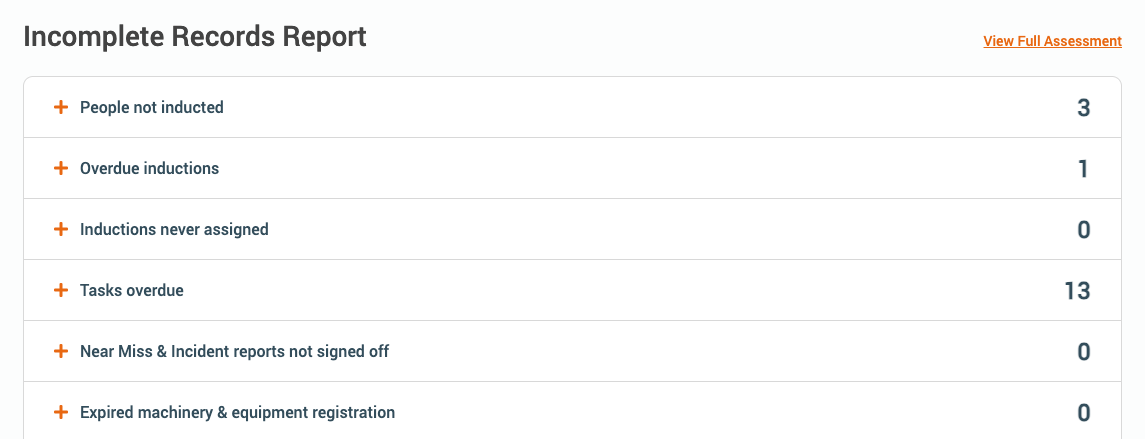Click the plus icon beside Near Miss reports
Image resolution: width=1145 pixels, height=439 pixels.
tap(60, 352)
